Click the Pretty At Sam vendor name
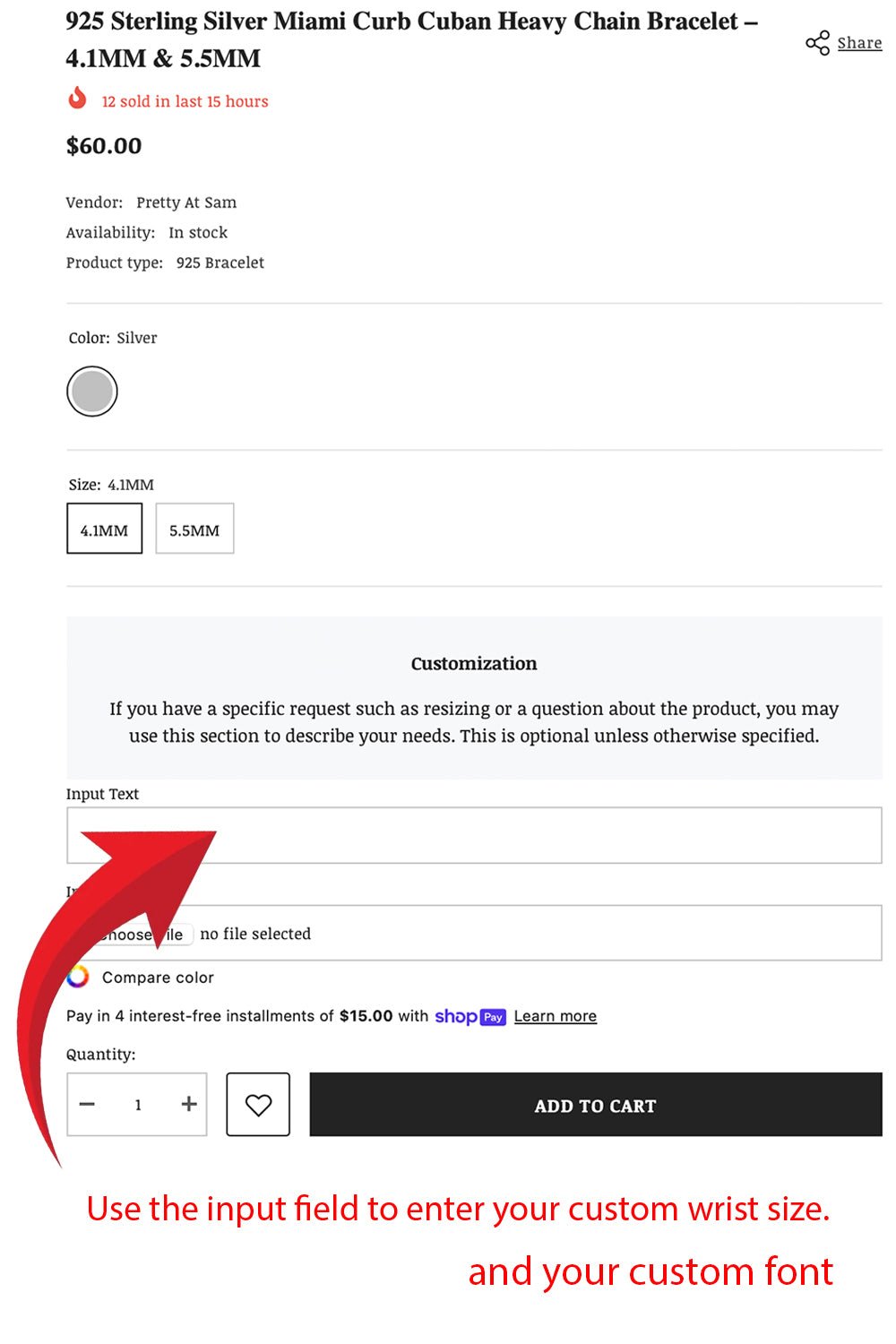Screen dimensions: 896x1344 pyautogui.click(x=186, y=202)
